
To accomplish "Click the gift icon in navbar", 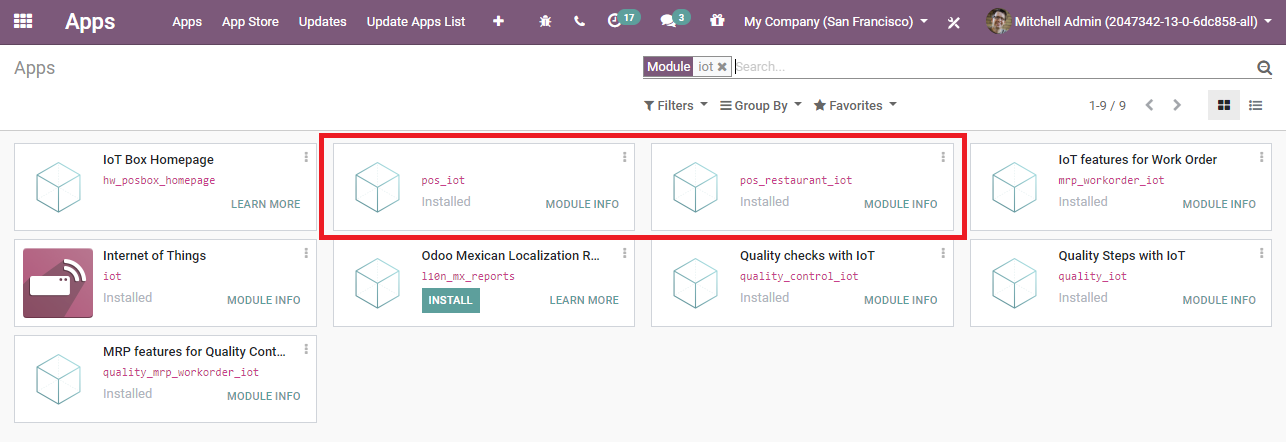I will pyautogui.click(x=717, y=21).
